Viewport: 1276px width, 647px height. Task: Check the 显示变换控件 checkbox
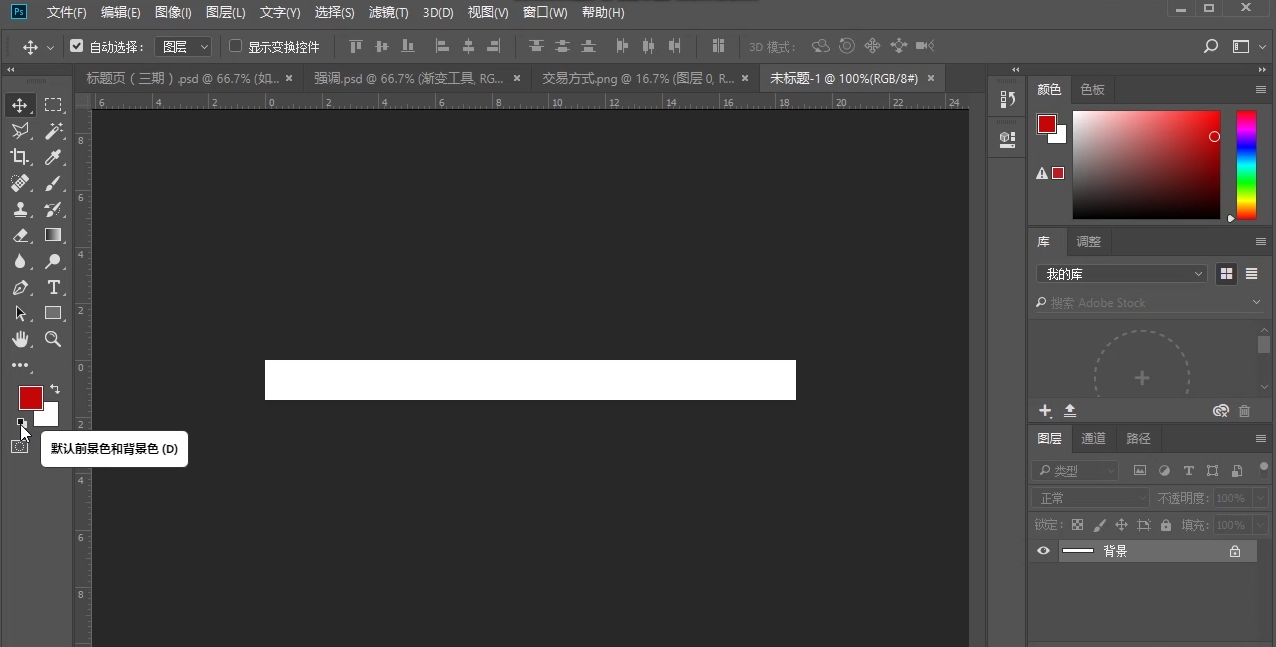236,46
